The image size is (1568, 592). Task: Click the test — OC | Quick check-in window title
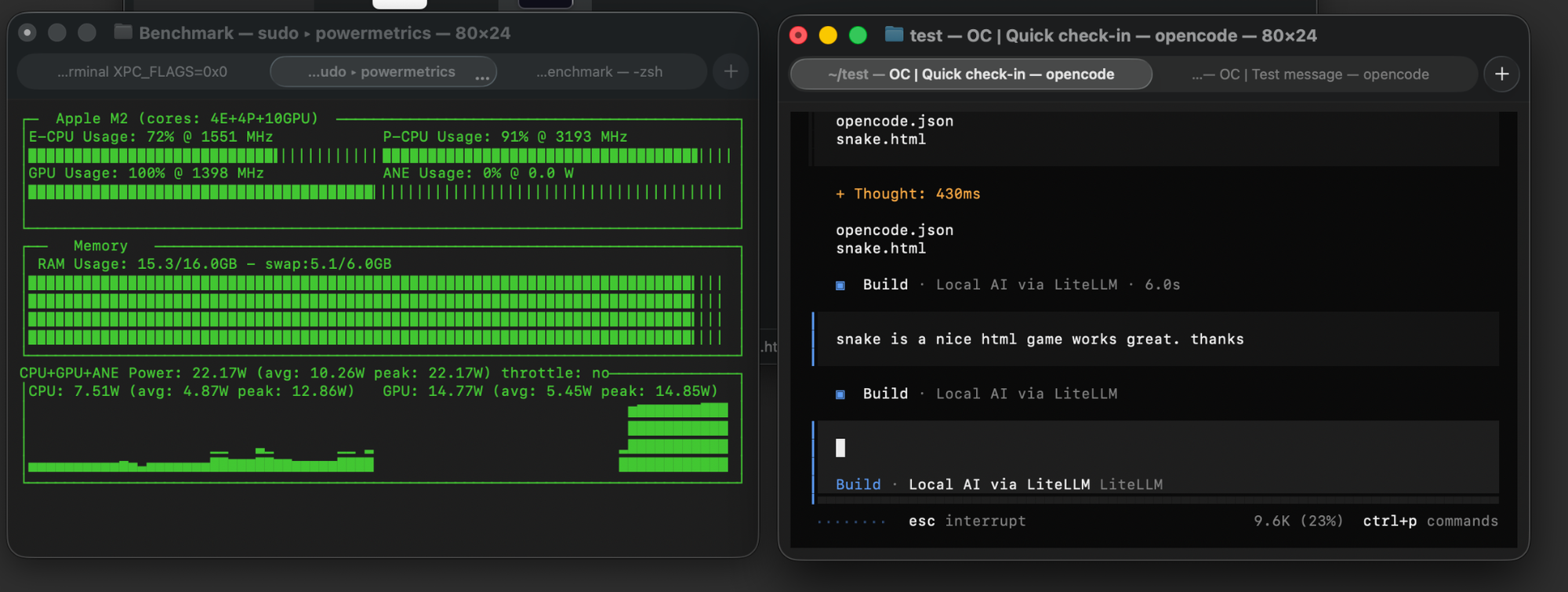(1113, 35)
